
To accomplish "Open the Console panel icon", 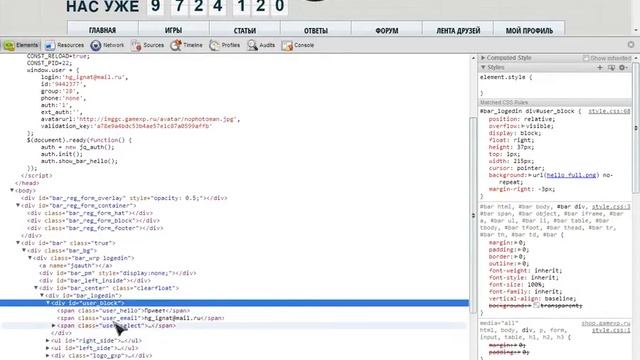I will (287, 45).
